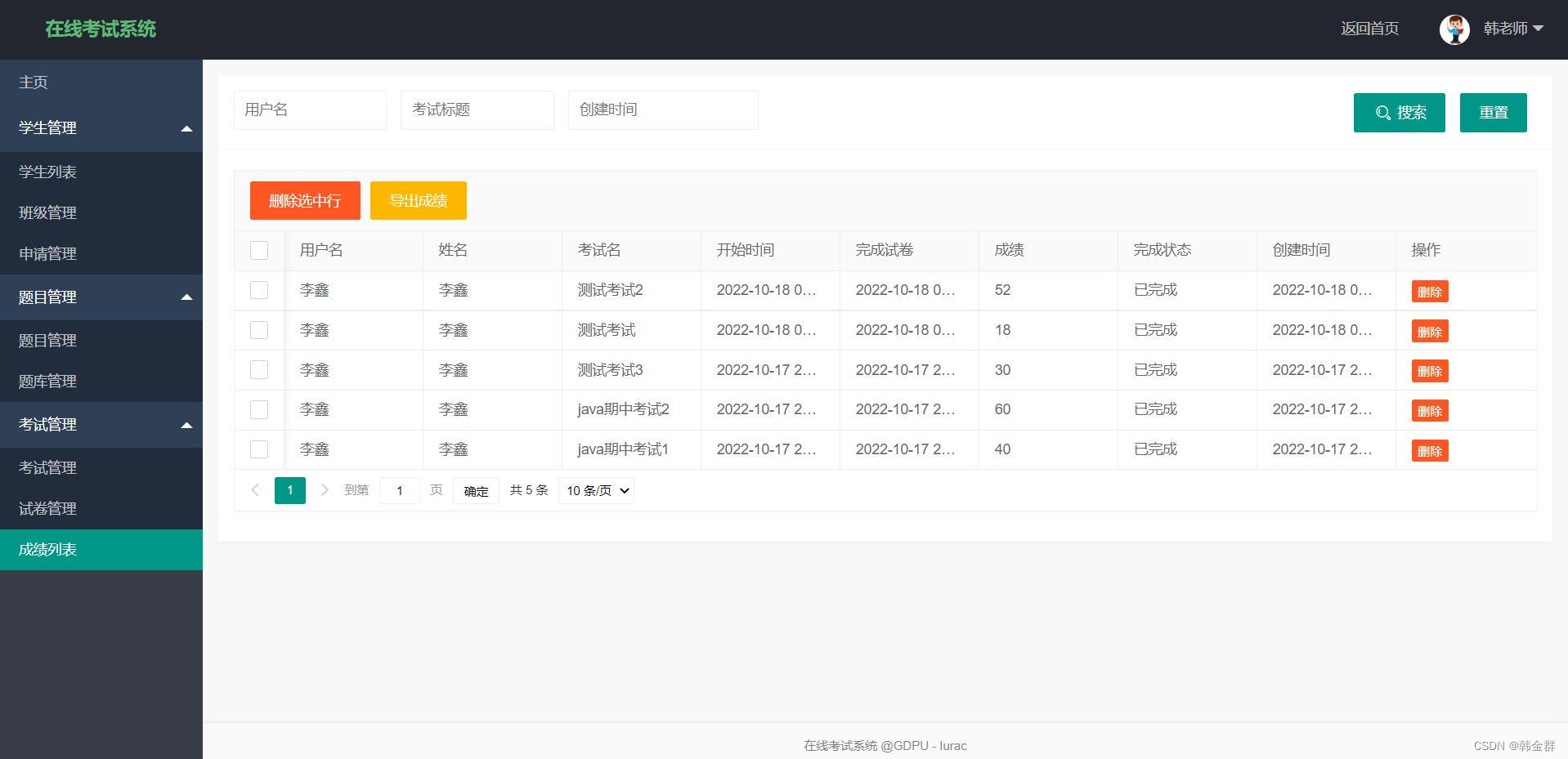Open the 10 条/页 page size dropdown

597,491
